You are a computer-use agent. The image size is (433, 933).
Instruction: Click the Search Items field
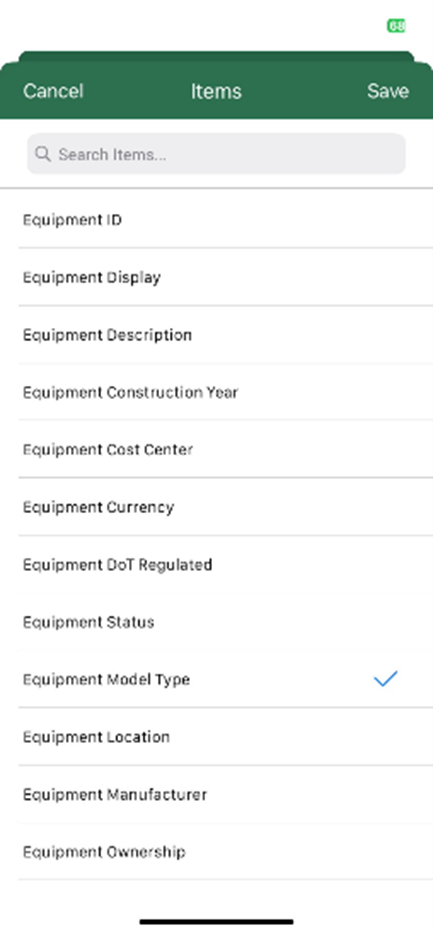(216, 154)
